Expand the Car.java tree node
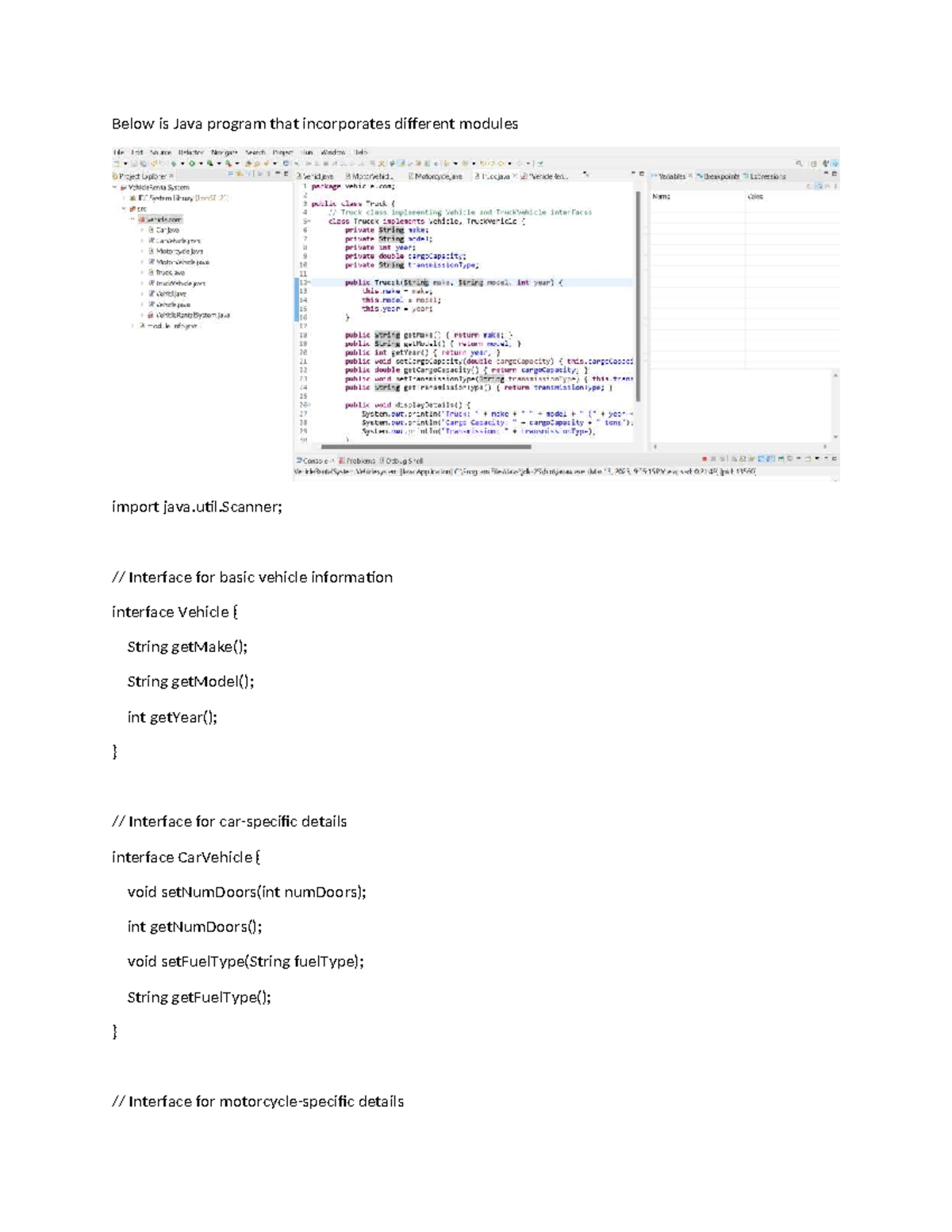The height and width of the screenshot is (1232, 952). pyautogui.click(x=143, y=230)
